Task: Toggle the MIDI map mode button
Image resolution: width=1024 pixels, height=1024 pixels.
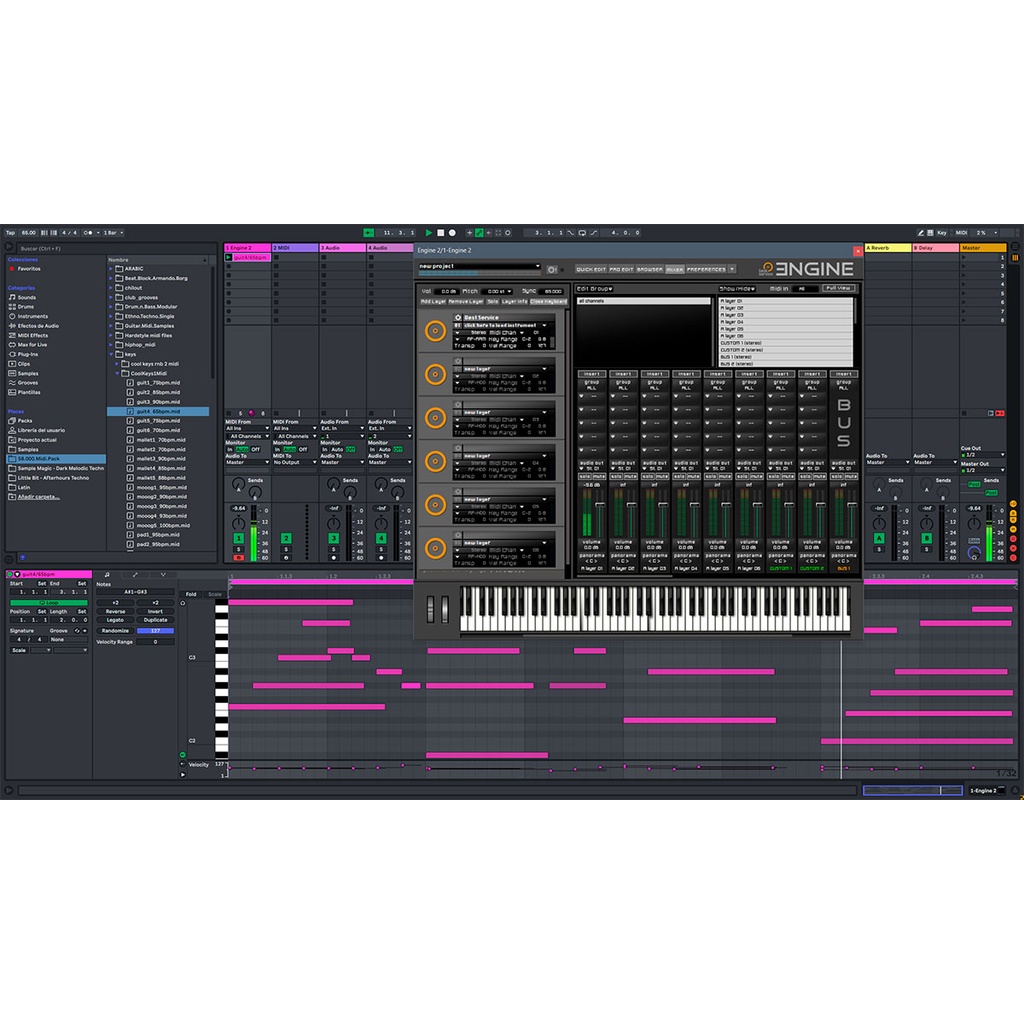Action: pos(961,232)
